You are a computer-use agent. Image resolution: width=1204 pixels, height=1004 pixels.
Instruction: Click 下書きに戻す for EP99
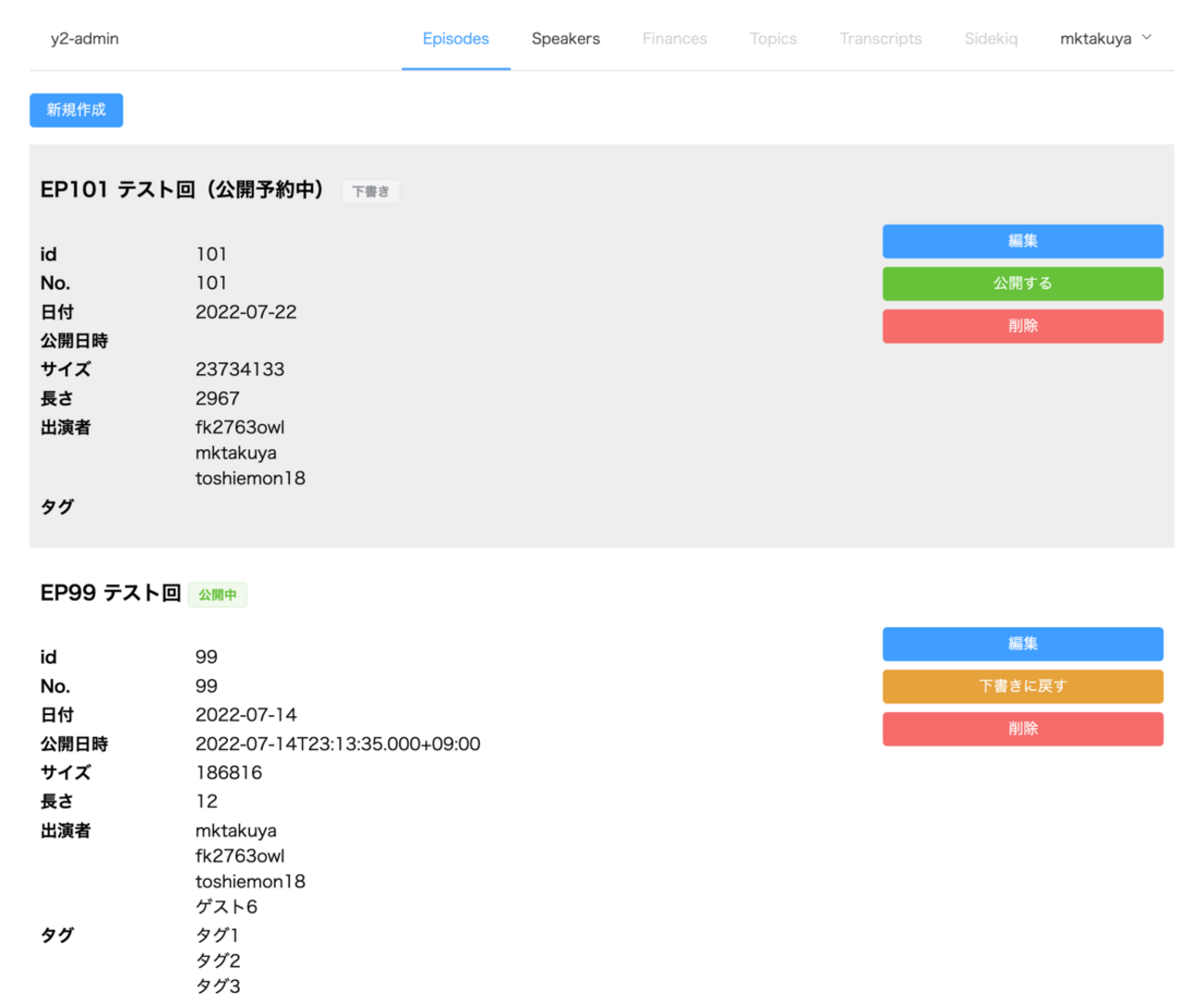click(1022, 686)
